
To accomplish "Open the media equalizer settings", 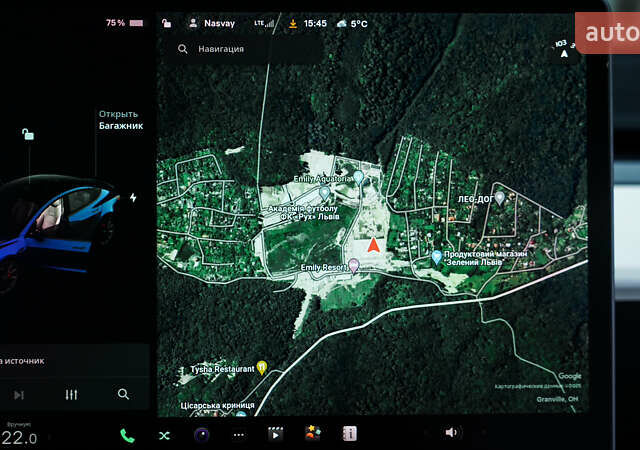I will [71, 394].
